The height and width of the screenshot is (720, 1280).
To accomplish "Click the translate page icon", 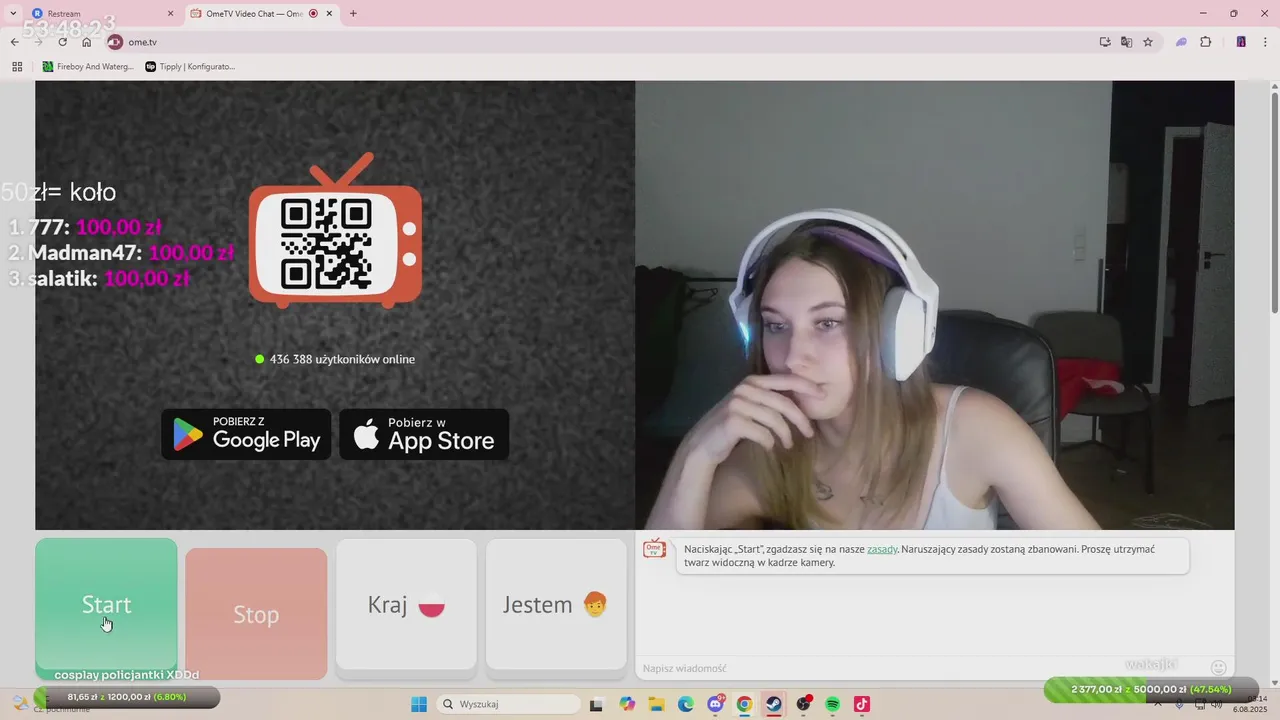I will pyautogui.click(x=1126, y=42).
